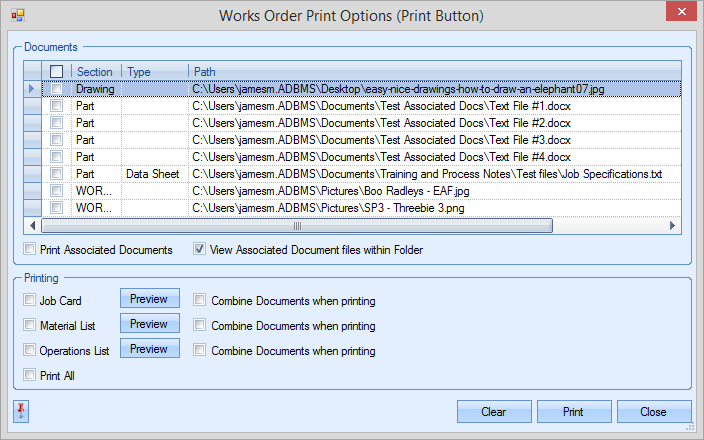
Task: Sort documents by the Section column header
Action: pos(95,72)
